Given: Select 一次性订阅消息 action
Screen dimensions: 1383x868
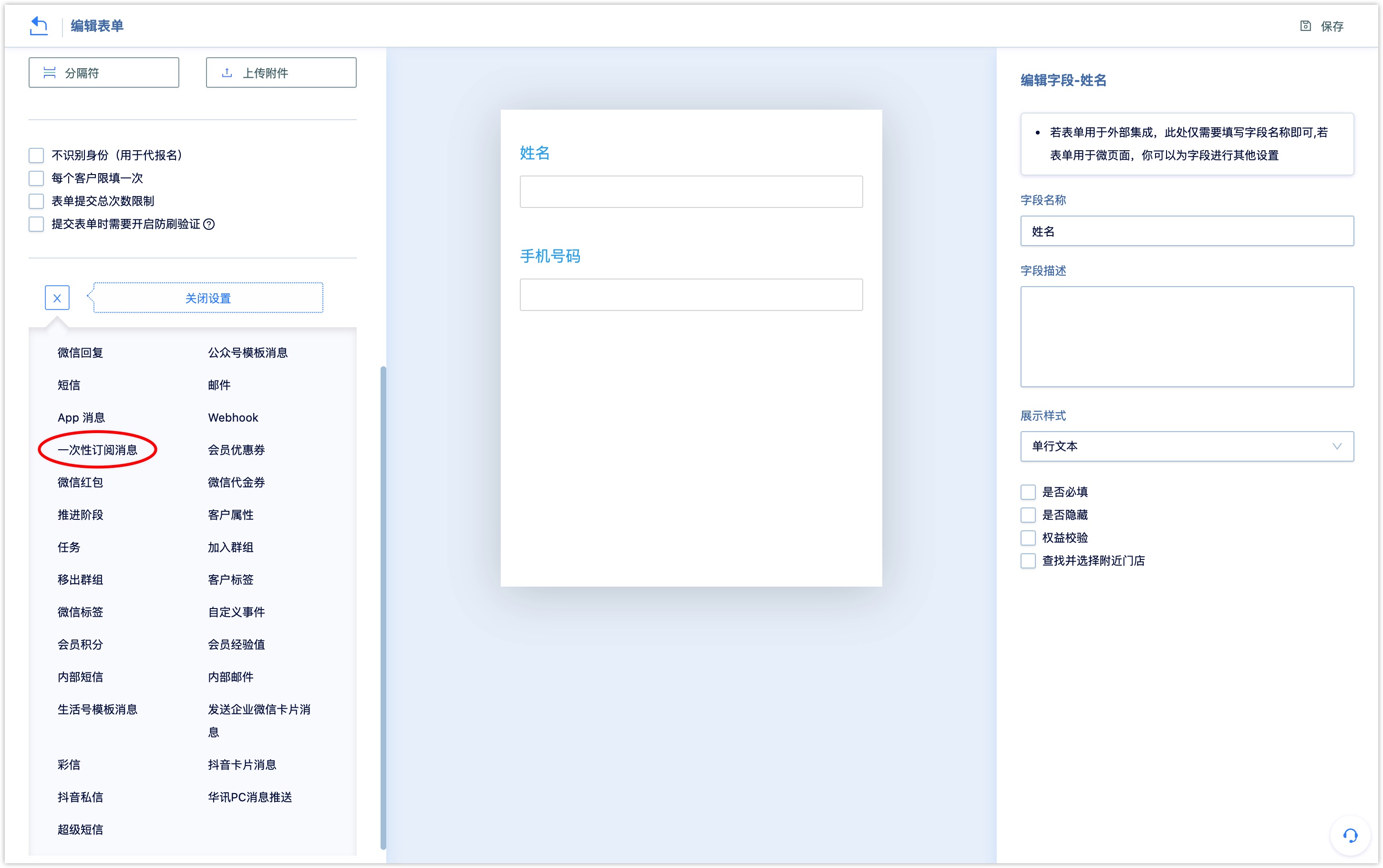Looking at the screenshot, I should [x=98, y=450].
